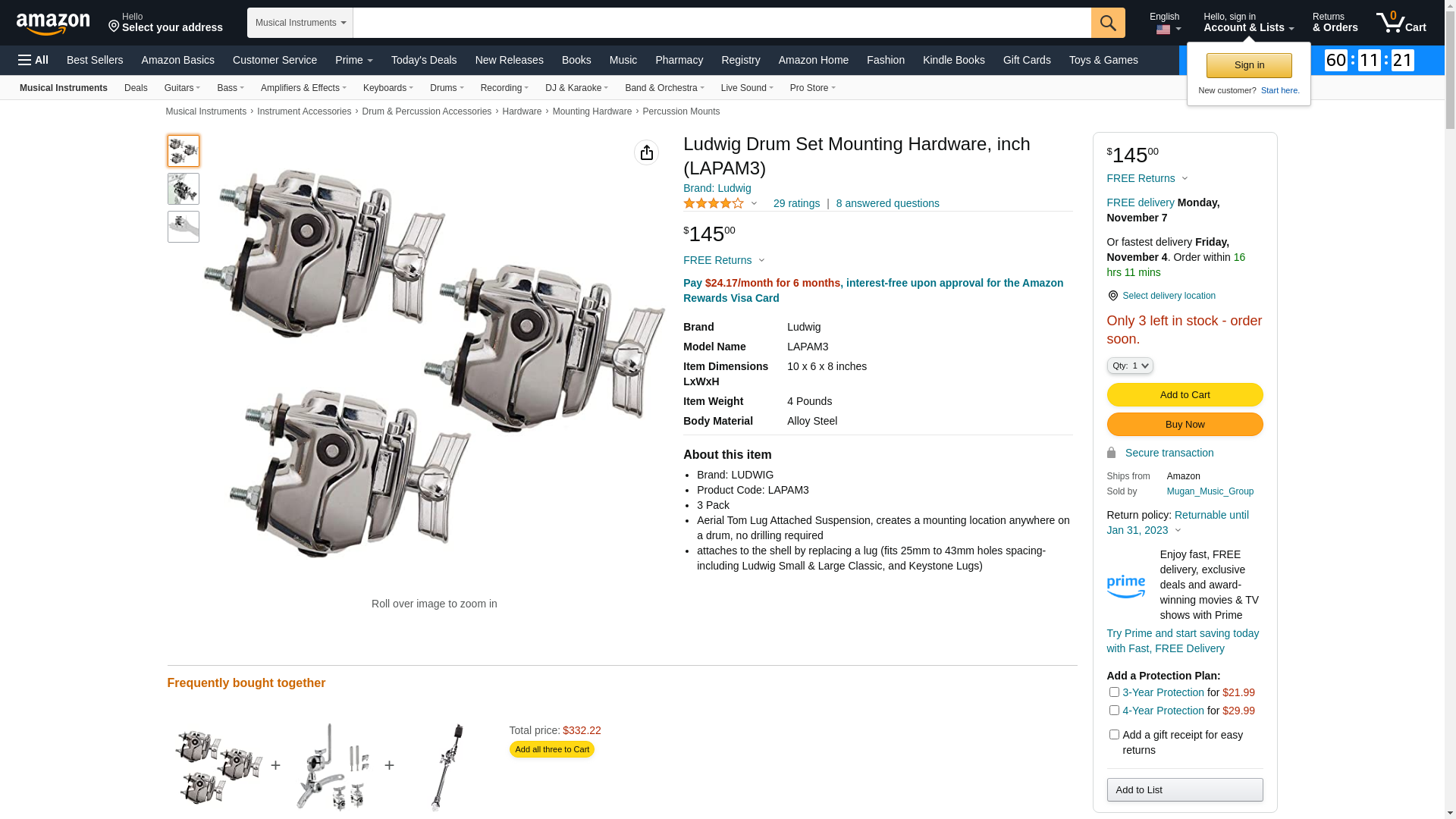Expand the Add to List dropdown
1456x819 pixels.
tap(1185, 789)
